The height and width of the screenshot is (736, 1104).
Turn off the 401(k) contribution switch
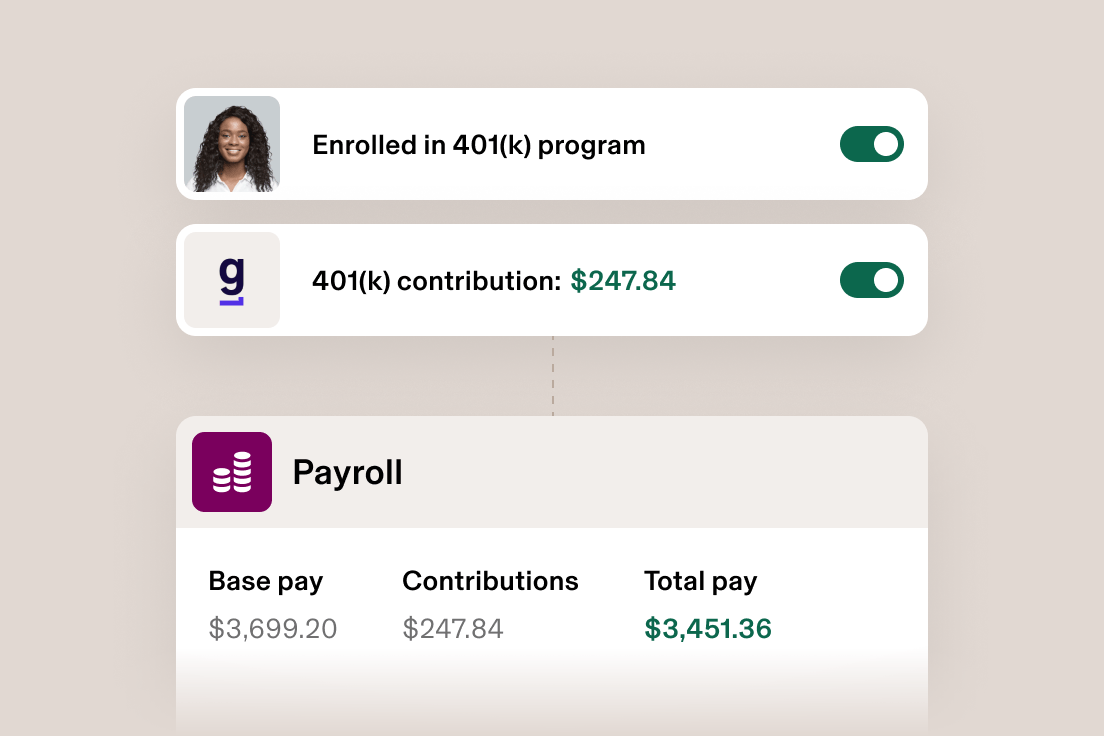(871, 280)
